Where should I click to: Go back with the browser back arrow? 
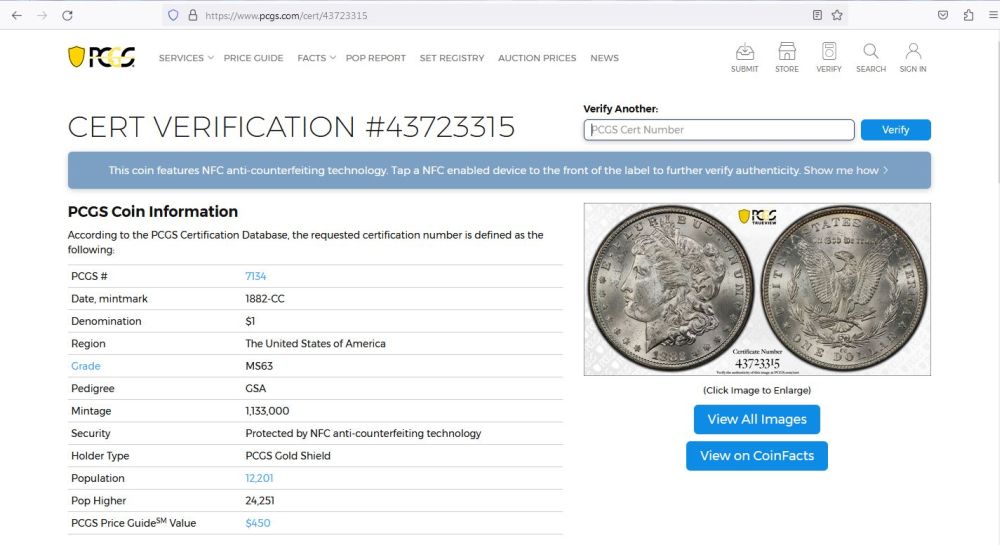17,15
